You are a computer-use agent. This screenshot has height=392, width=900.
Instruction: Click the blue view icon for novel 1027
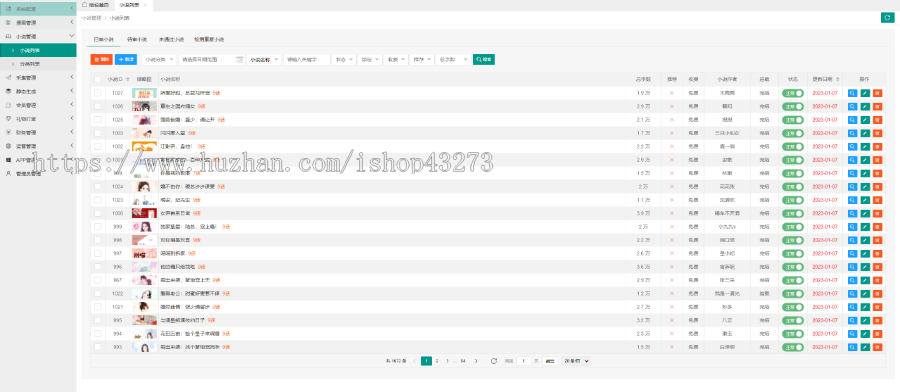[x=852, y=93]
